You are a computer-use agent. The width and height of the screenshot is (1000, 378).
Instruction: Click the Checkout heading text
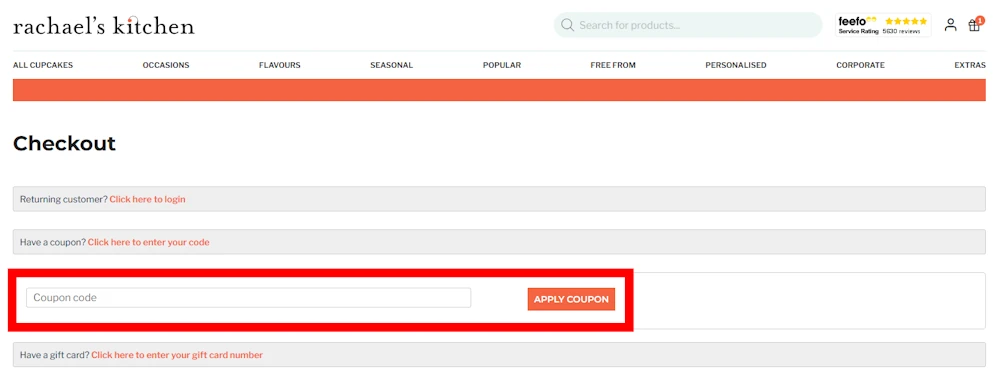click(x=64, y=143)
